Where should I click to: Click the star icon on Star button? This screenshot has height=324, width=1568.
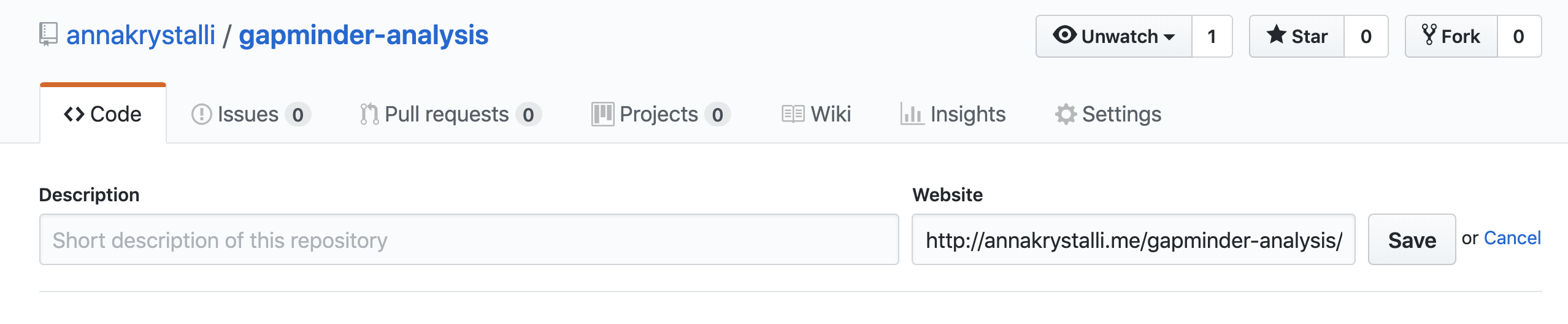tap(1276, 35)
